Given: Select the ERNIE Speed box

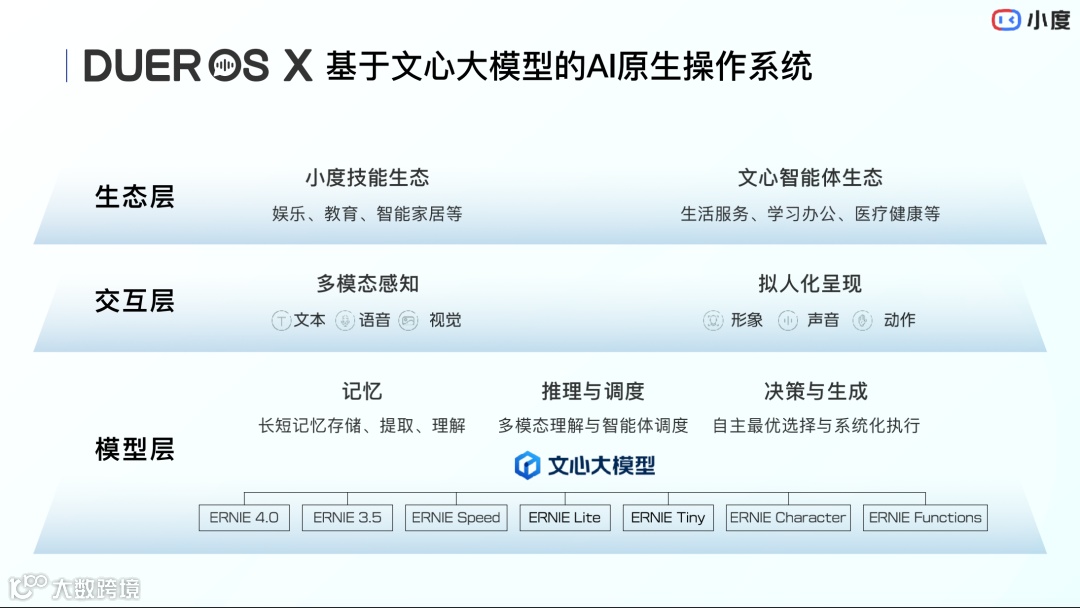Looking at the screenshot, I should click(456, 518).
